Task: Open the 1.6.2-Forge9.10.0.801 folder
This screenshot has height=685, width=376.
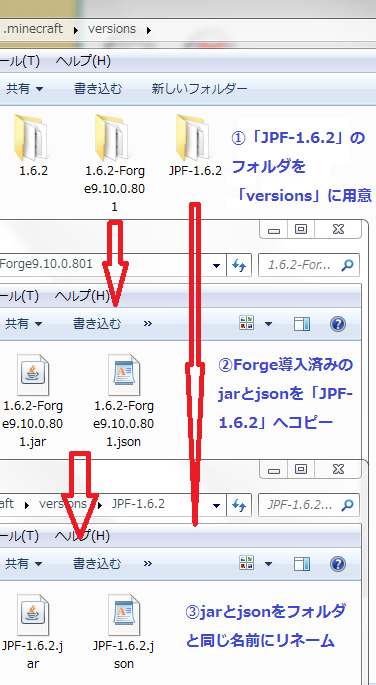Action: (x=114, y=162)
